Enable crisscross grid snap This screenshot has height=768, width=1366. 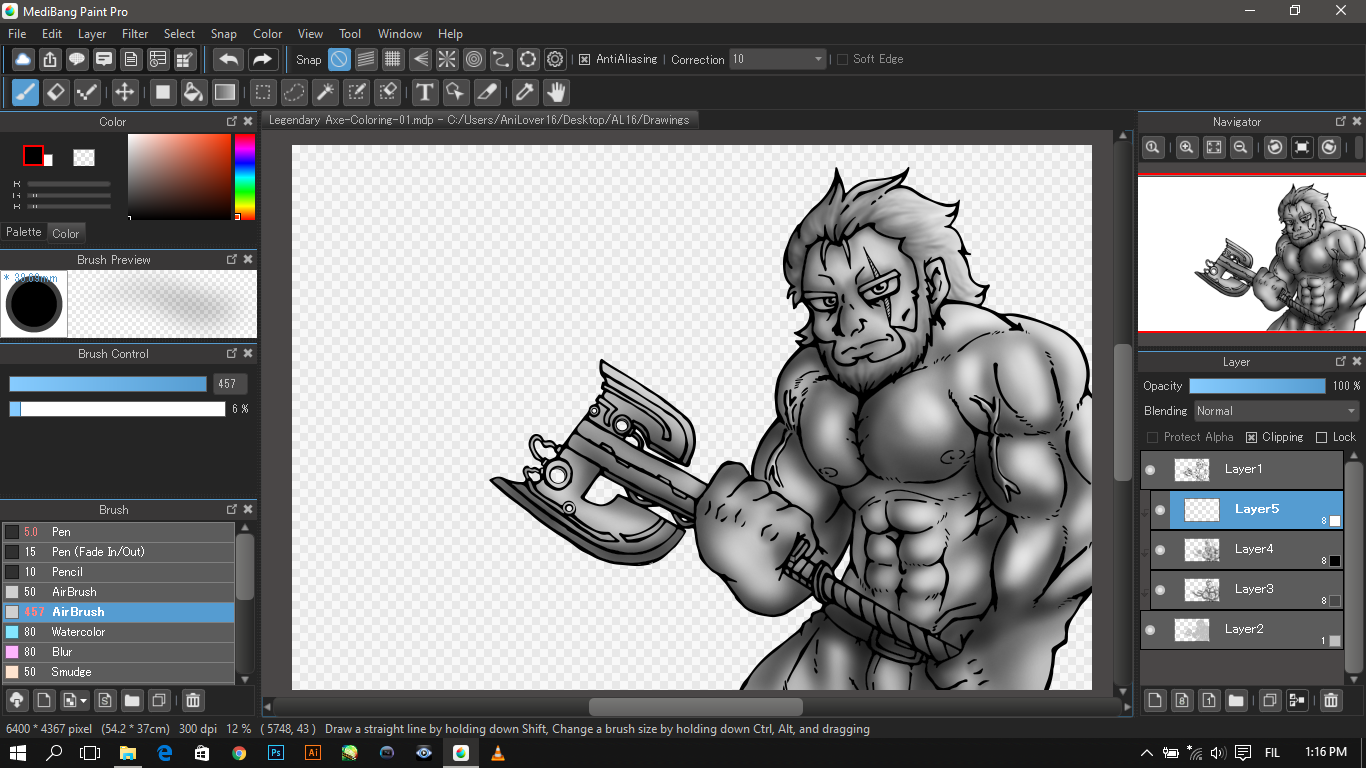393,59
